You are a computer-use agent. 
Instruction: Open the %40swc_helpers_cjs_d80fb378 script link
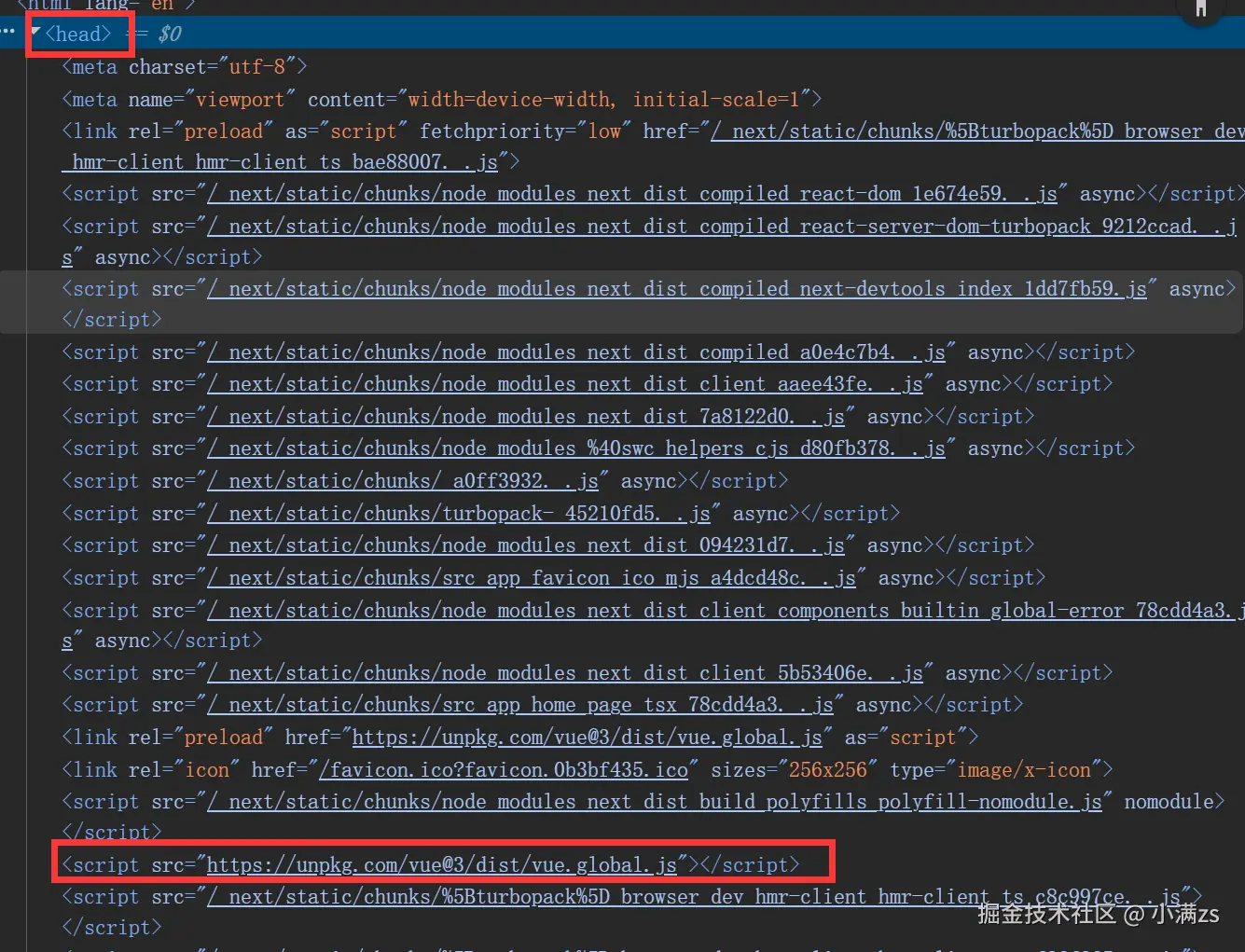[x=576, y=448]
